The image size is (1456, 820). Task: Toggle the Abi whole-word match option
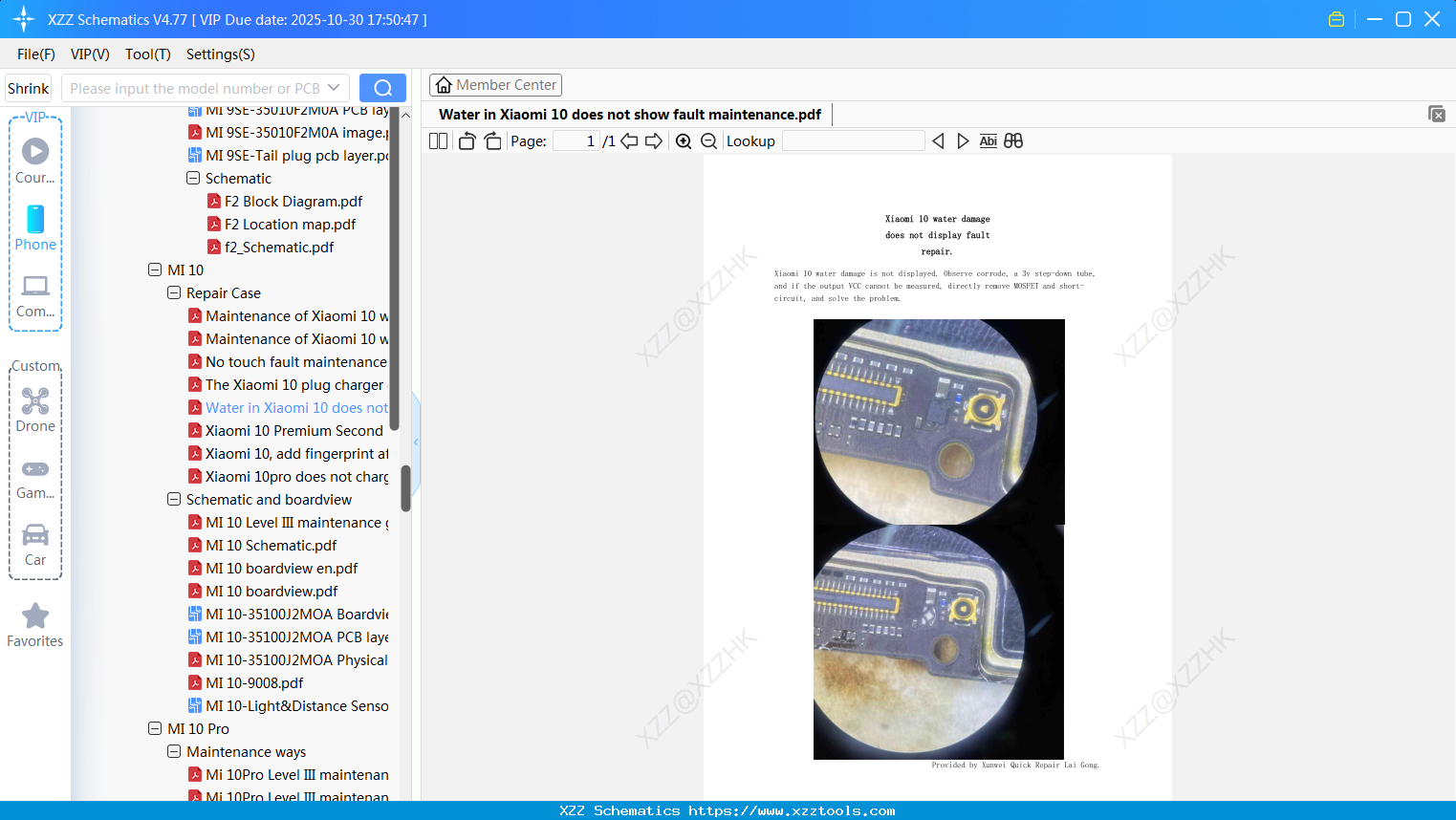click(989, 140)
